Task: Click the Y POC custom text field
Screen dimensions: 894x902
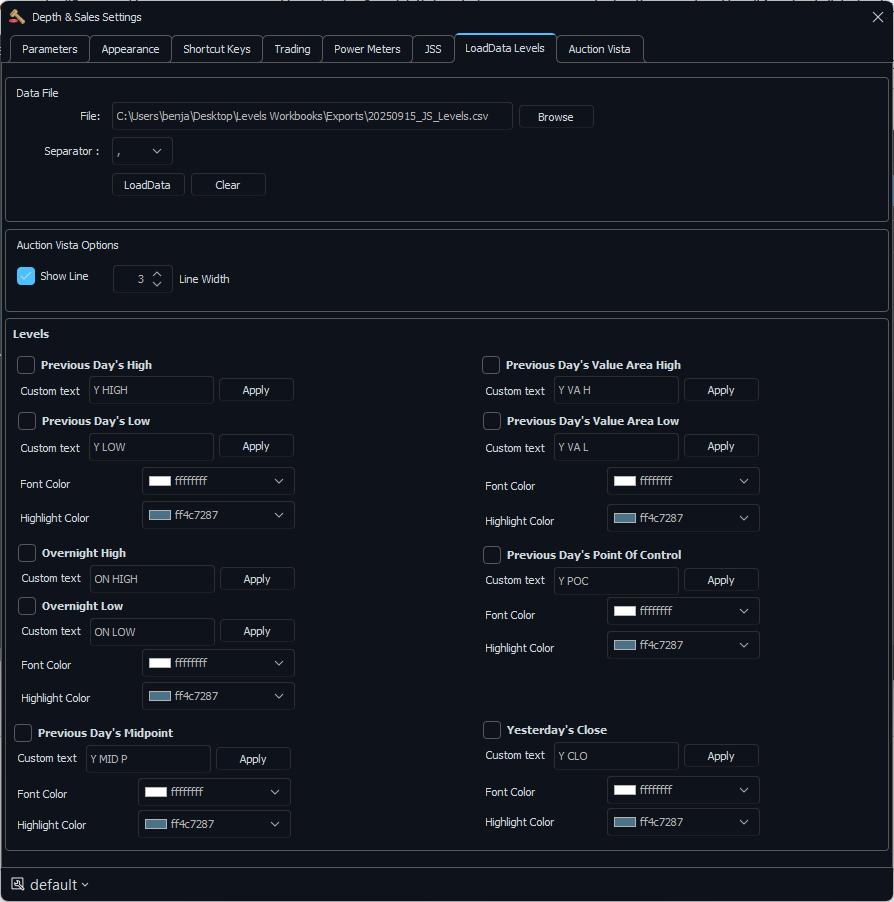Action: (x=616, y=581)
